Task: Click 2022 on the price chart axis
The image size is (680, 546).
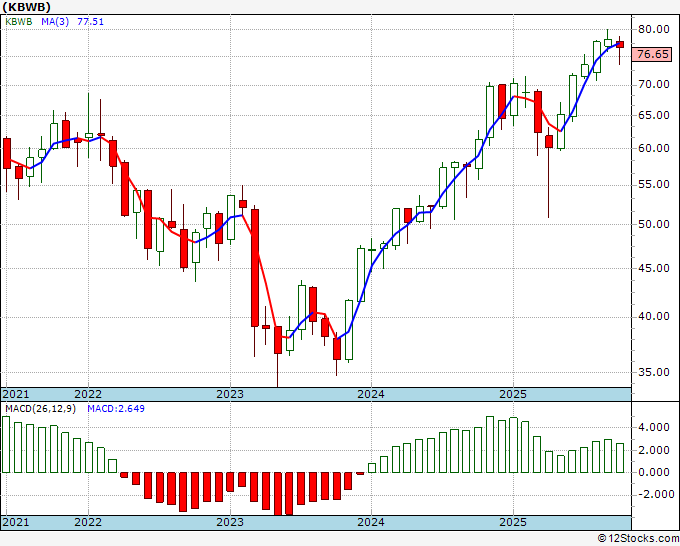Action: point(88,394)
